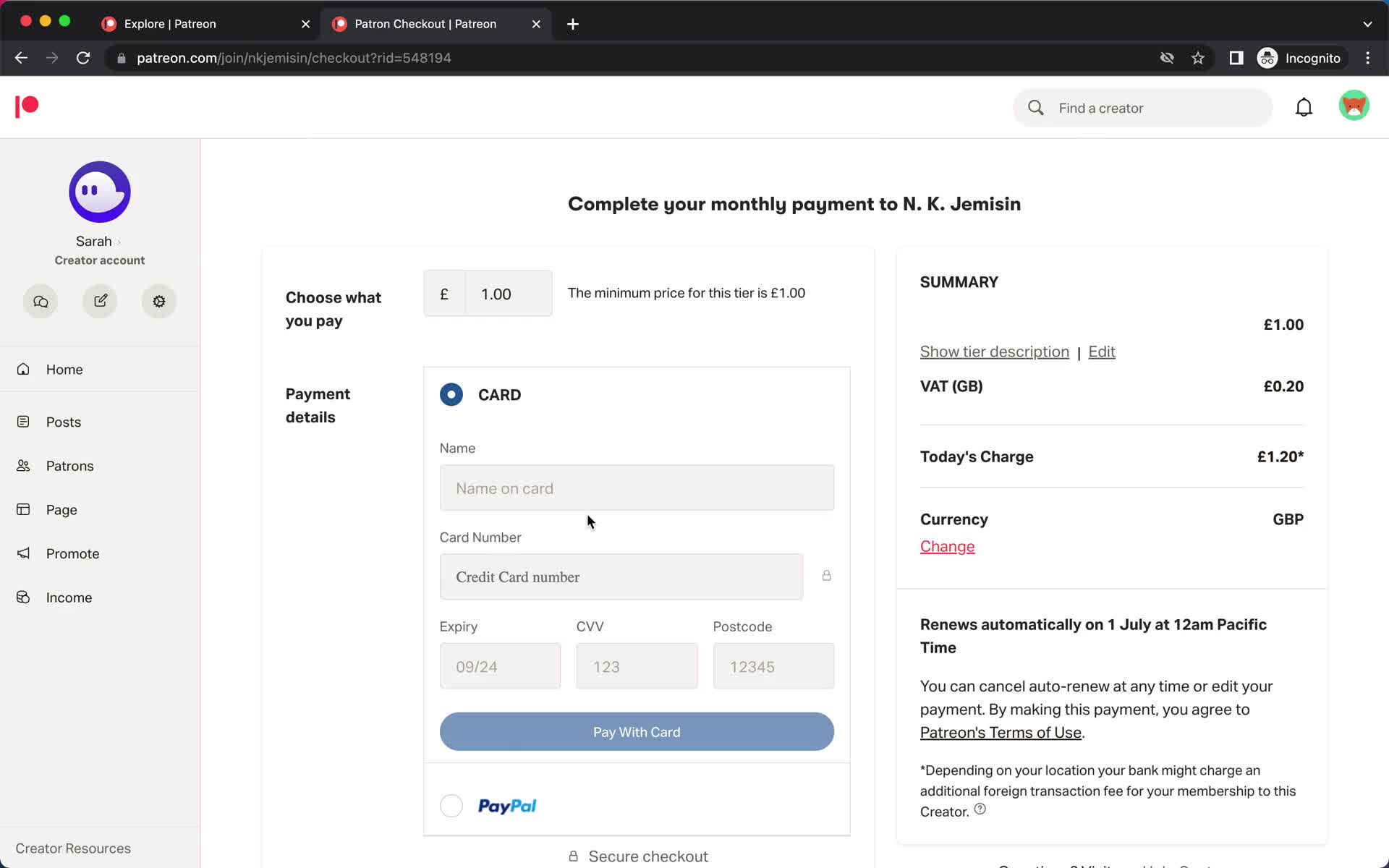Viewport: 1389px width, 868px height.
Task: Click the site lock icon in address bar
Action: (x=122, y=58)
